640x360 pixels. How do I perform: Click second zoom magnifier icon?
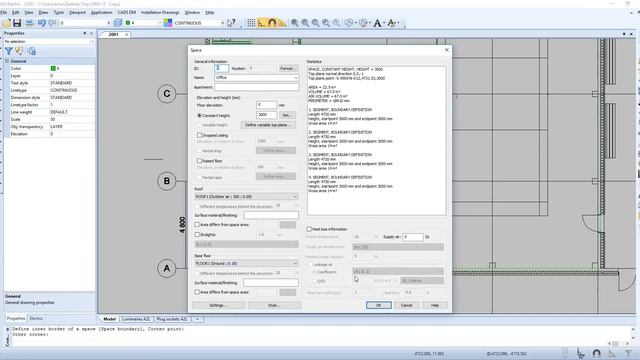[x=305, y=23]
